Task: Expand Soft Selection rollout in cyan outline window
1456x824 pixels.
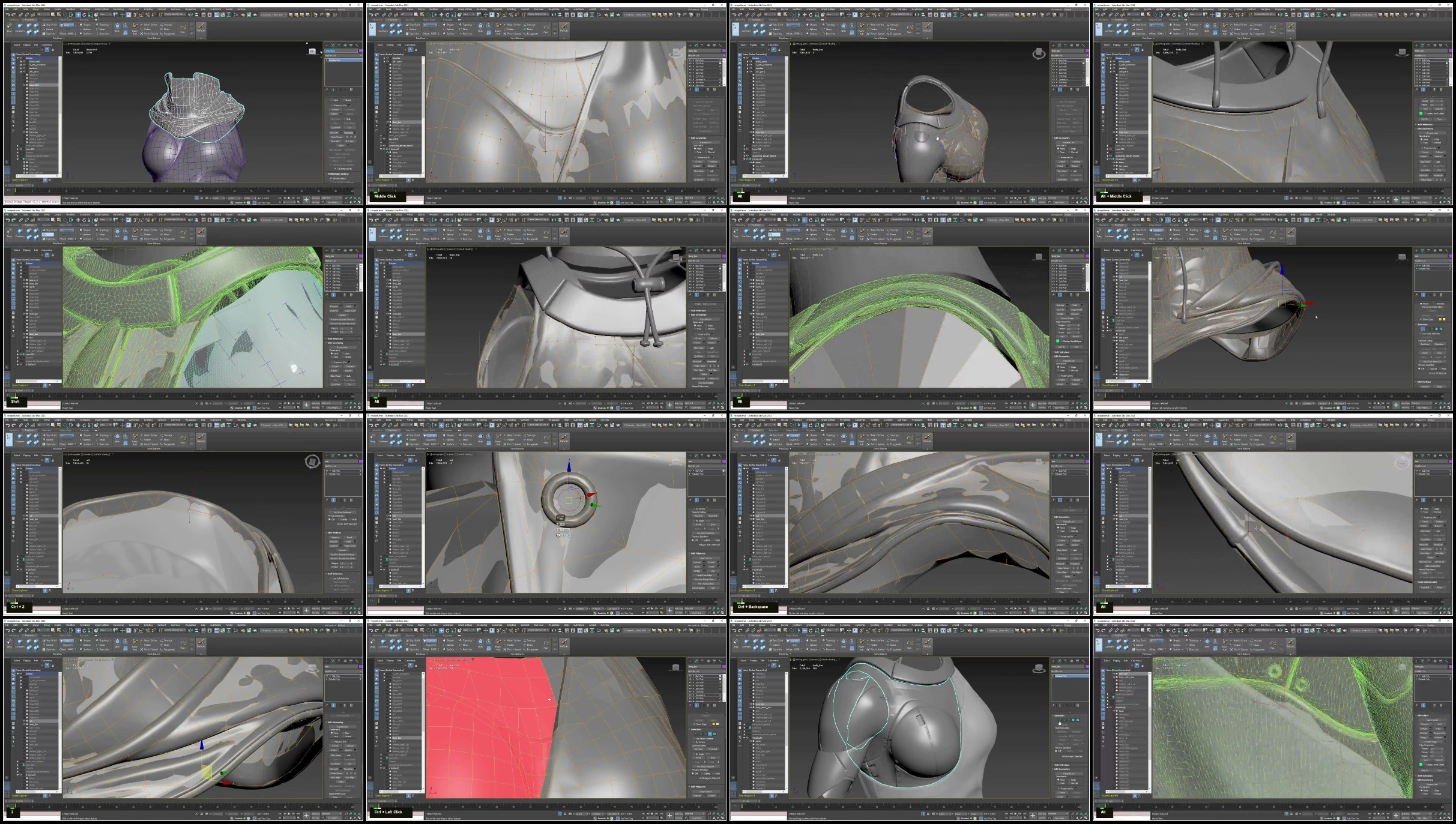Action: pos(1063,765)
